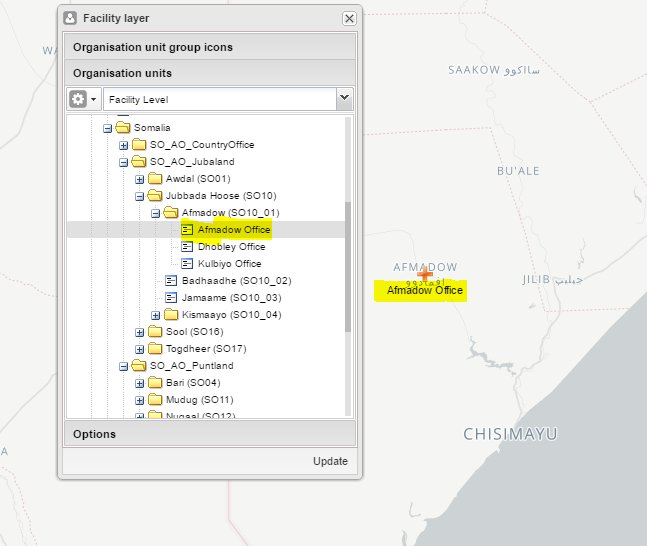647x546 pixels.
Task: Expand the Awdal (SO01) node
Action: point(140,178)
